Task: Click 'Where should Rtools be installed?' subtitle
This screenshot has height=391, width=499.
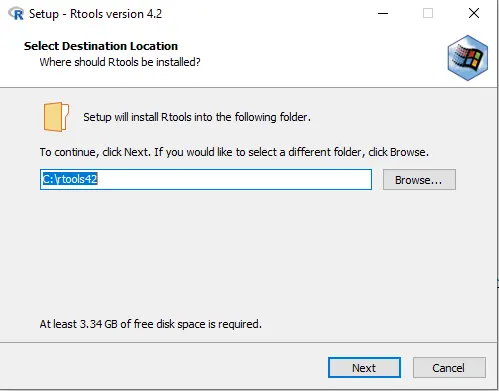Action: (x=120, y=62)
